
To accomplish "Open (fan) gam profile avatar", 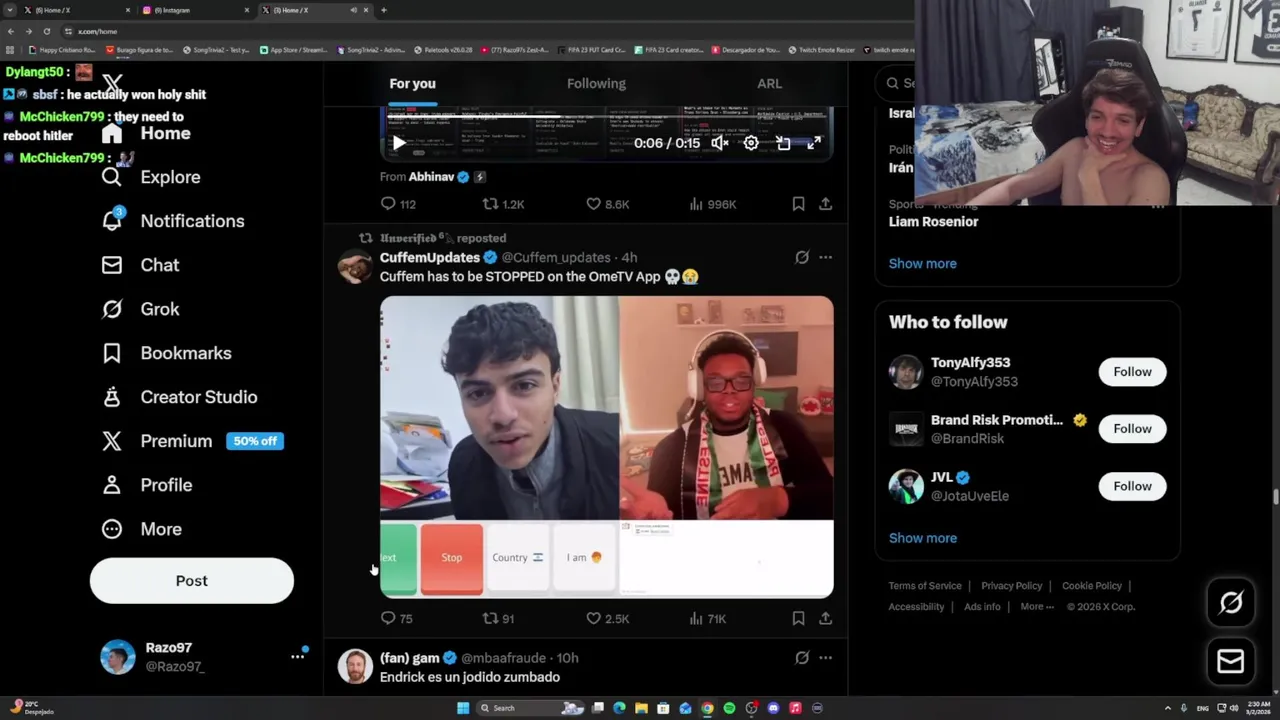I will 355,666.
